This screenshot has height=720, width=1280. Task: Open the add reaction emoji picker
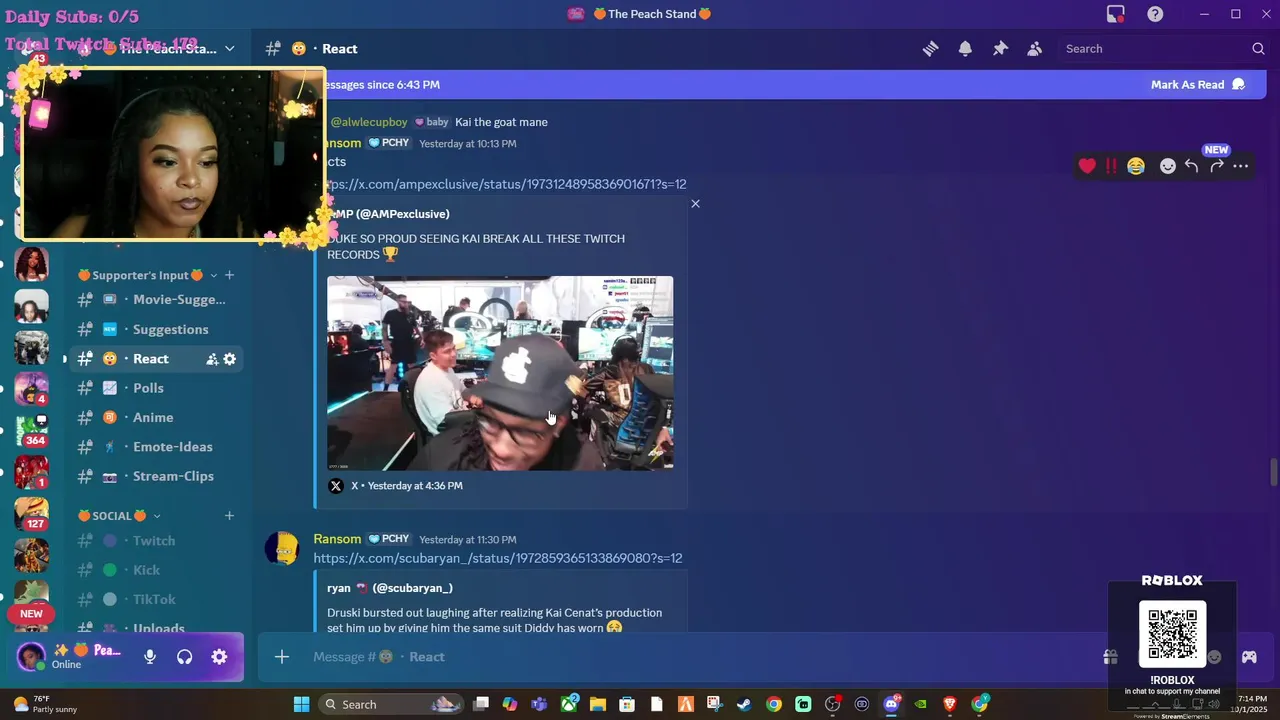(1167, 166)
